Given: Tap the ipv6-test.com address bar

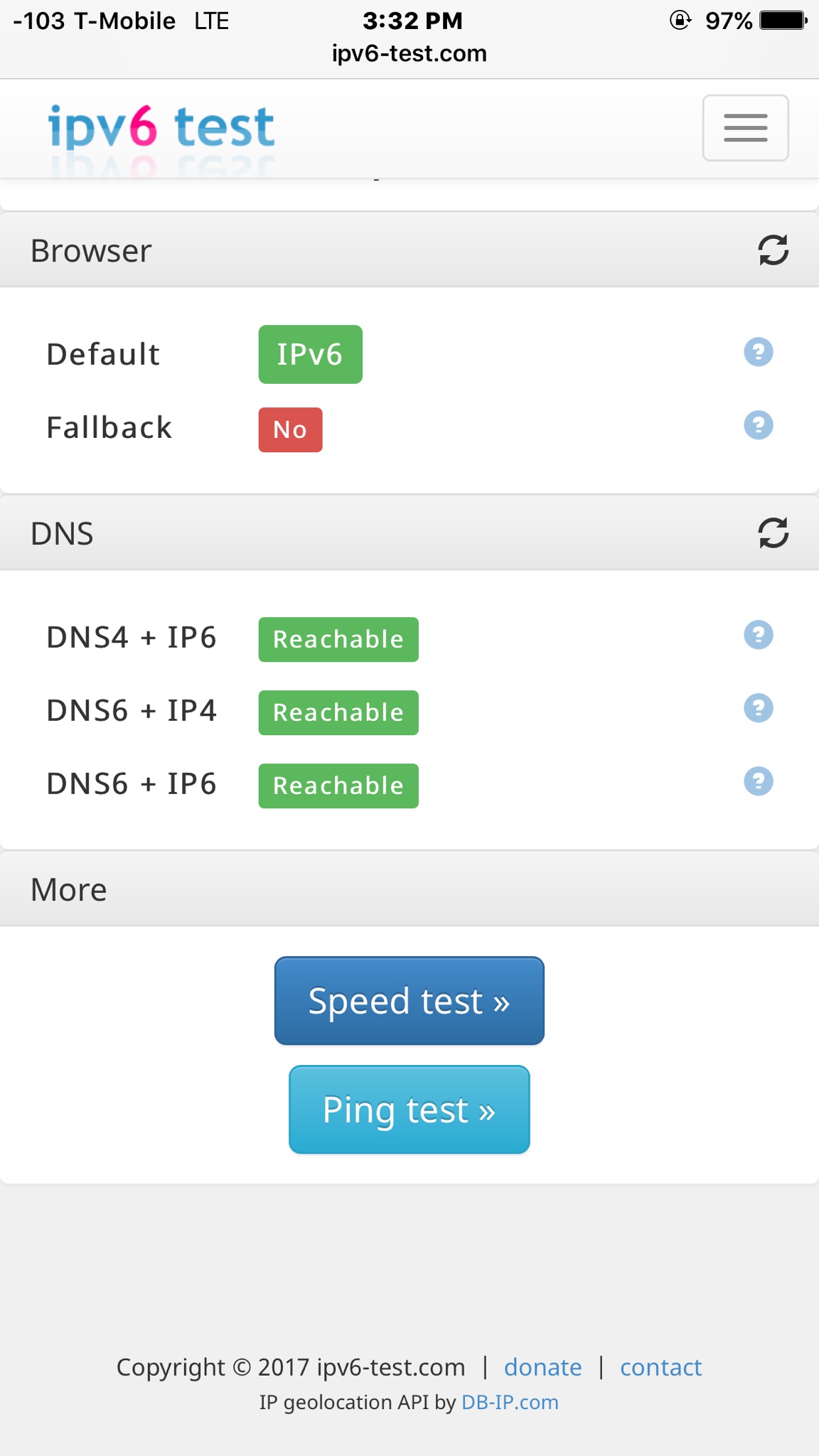Looking at the screenshot, I should (409, 53).
